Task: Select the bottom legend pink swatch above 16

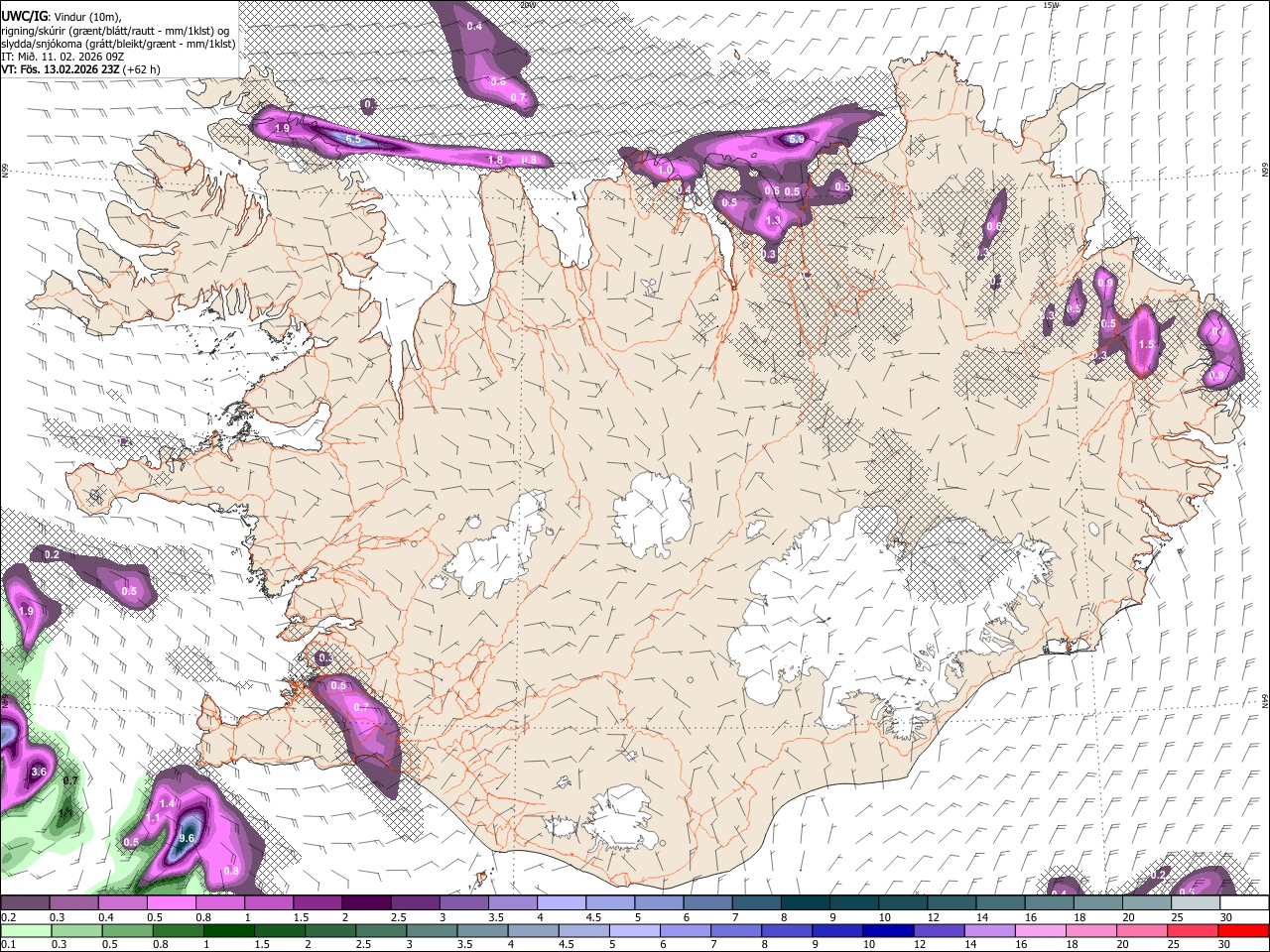Action: (x=1040, y=931)
